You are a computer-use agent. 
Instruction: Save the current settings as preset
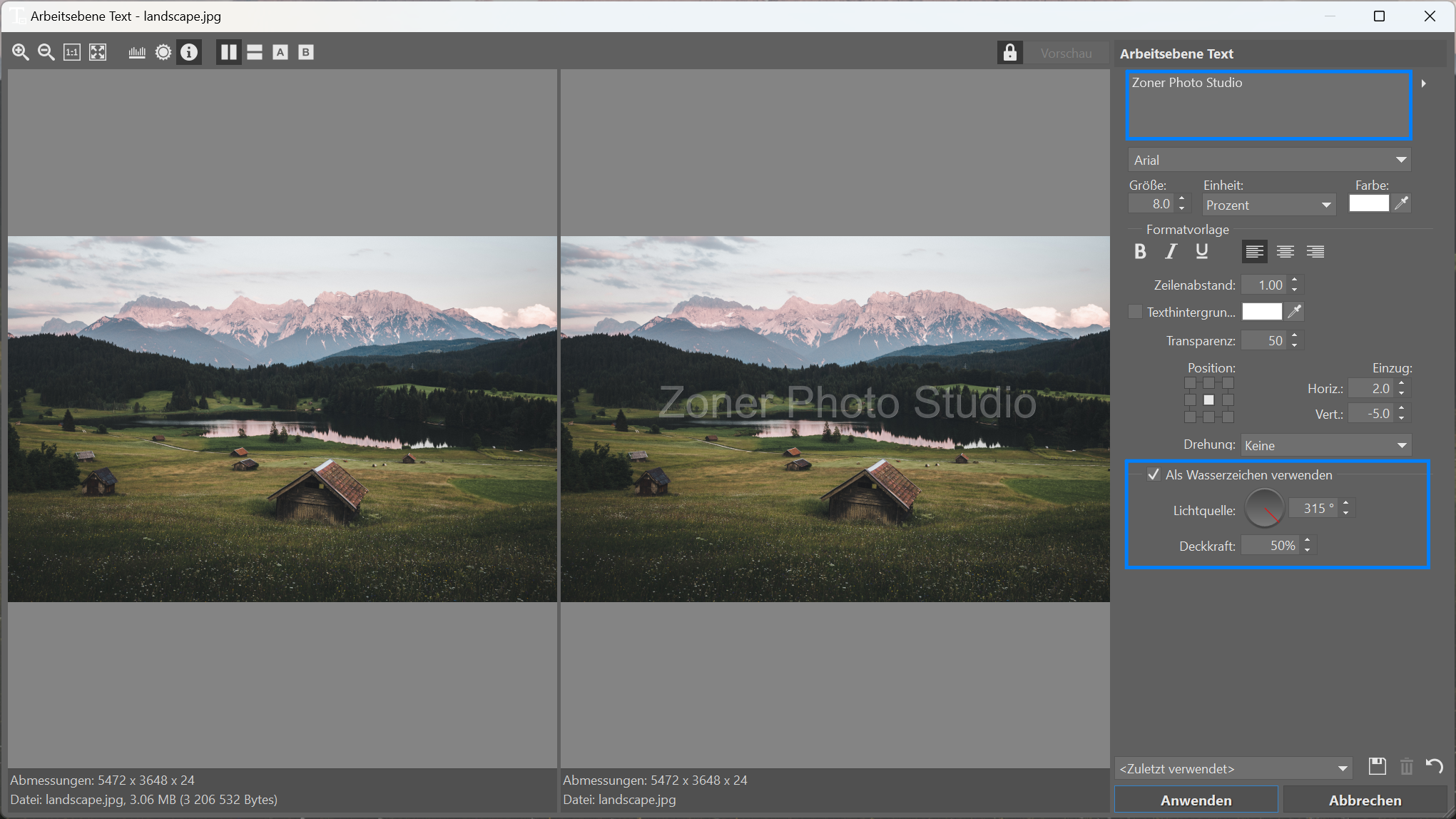pos(1377,766)
